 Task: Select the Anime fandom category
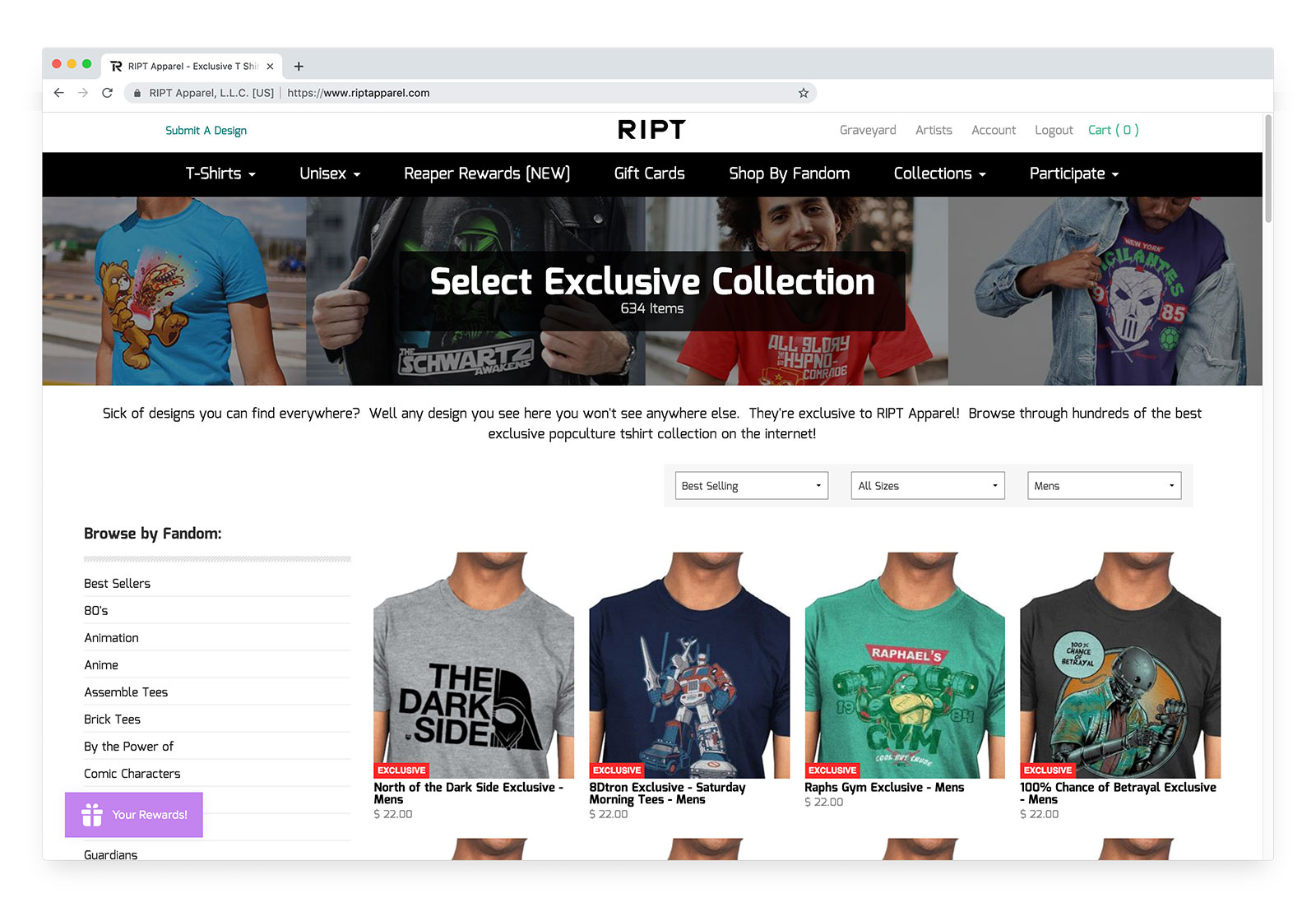[101, 664]
